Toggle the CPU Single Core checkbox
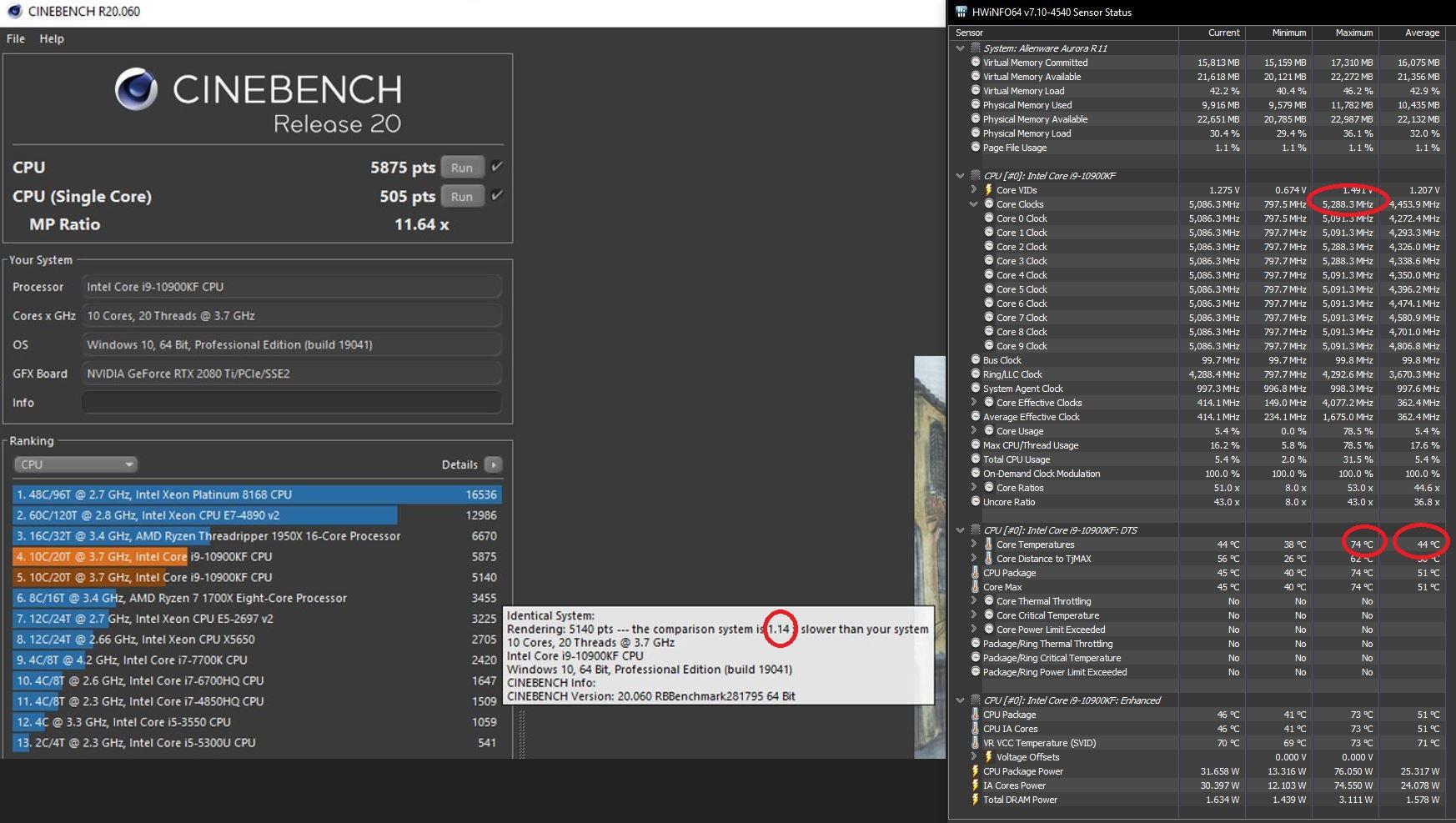This screenshot has height=823, width=1456. pos(497,195)
